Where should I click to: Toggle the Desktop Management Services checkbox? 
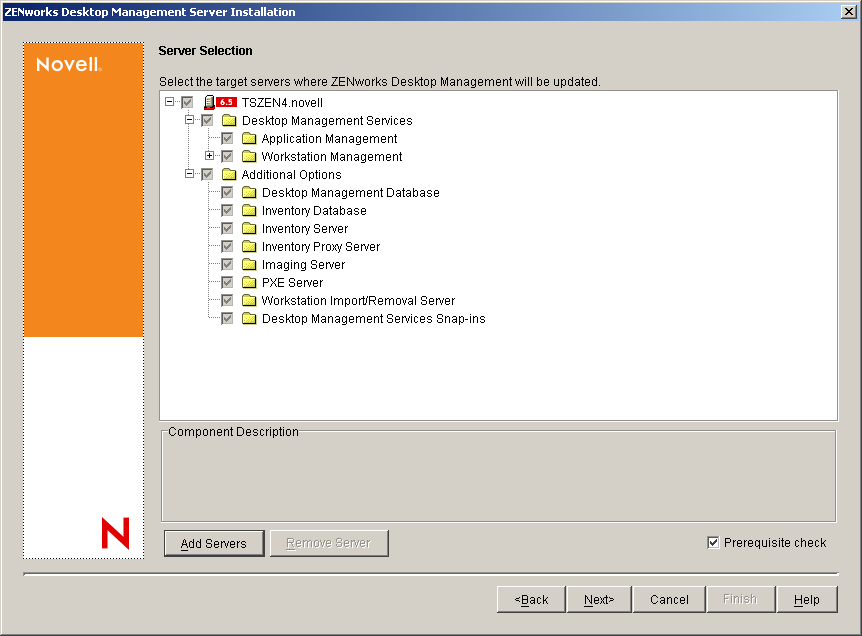[x=207, y=120]
